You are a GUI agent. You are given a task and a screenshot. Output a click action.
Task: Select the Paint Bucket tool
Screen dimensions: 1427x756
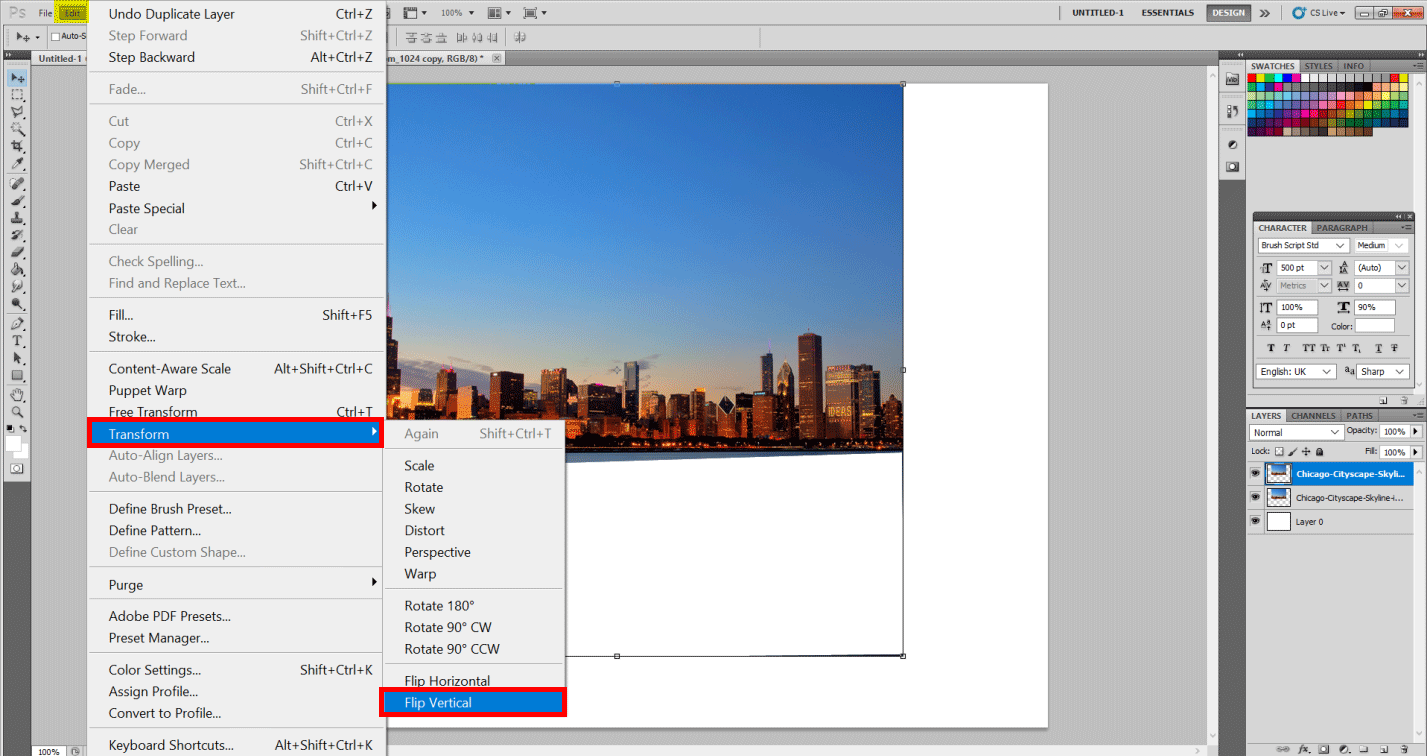[17, 269]
